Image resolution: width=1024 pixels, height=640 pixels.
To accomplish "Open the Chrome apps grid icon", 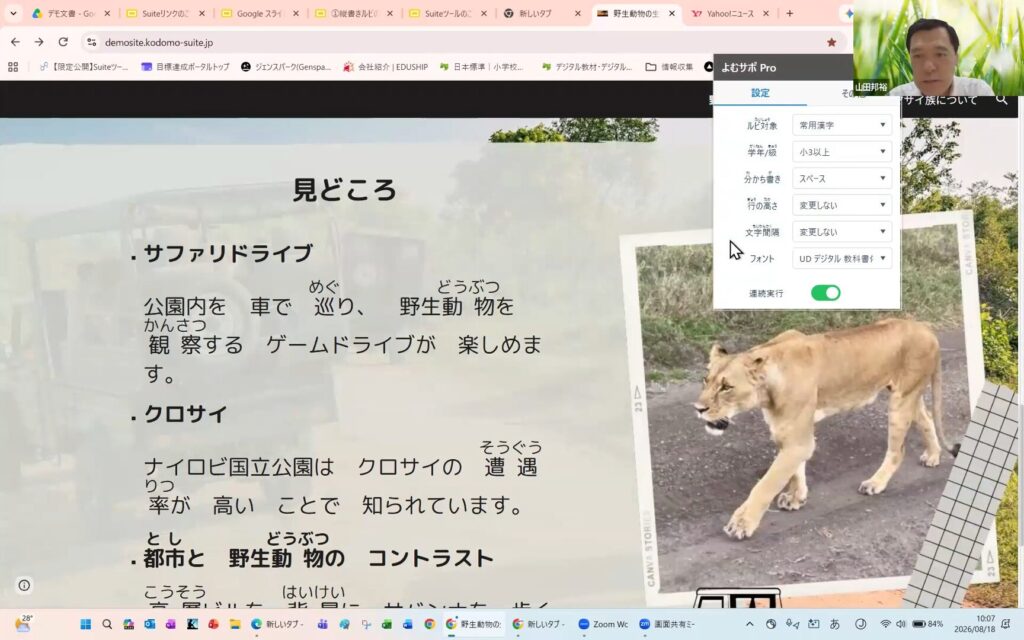I will click(13, 67).
